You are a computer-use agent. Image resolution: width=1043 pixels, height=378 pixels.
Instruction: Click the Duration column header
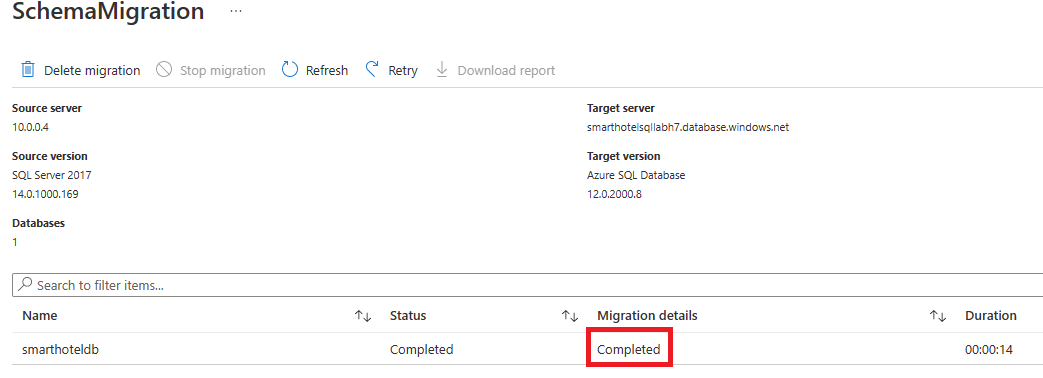(991, 315)
